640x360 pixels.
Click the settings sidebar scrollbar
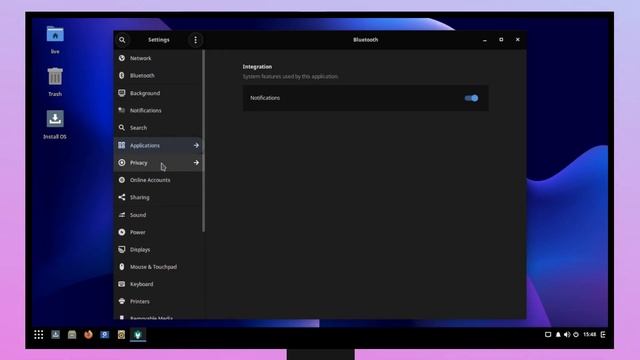pyautogui.click(x=203, y=141)
